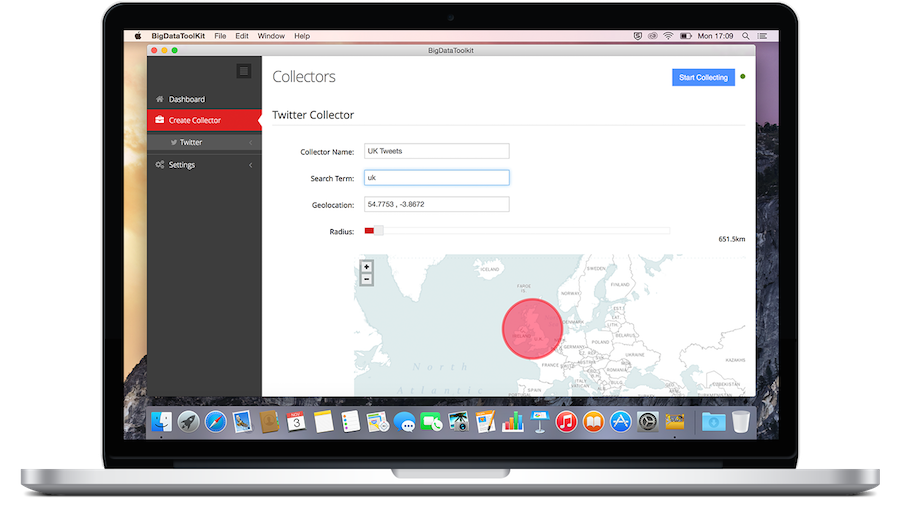The width and height of the screenshot is (900, 531).
Task: Click the Collector Name input field
Action: point(436,151)
